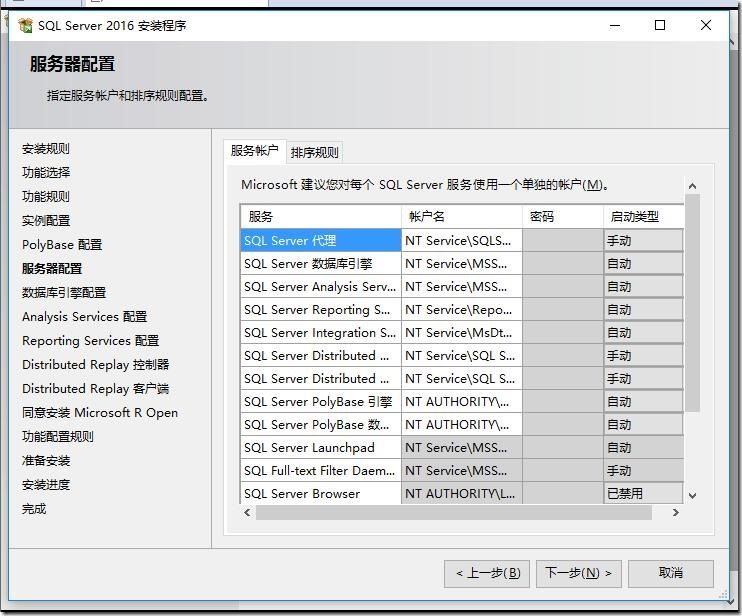Click the vertical scrollbar up arrow
The height and width of the screenshot is (616, 742).
coord(692,186)
